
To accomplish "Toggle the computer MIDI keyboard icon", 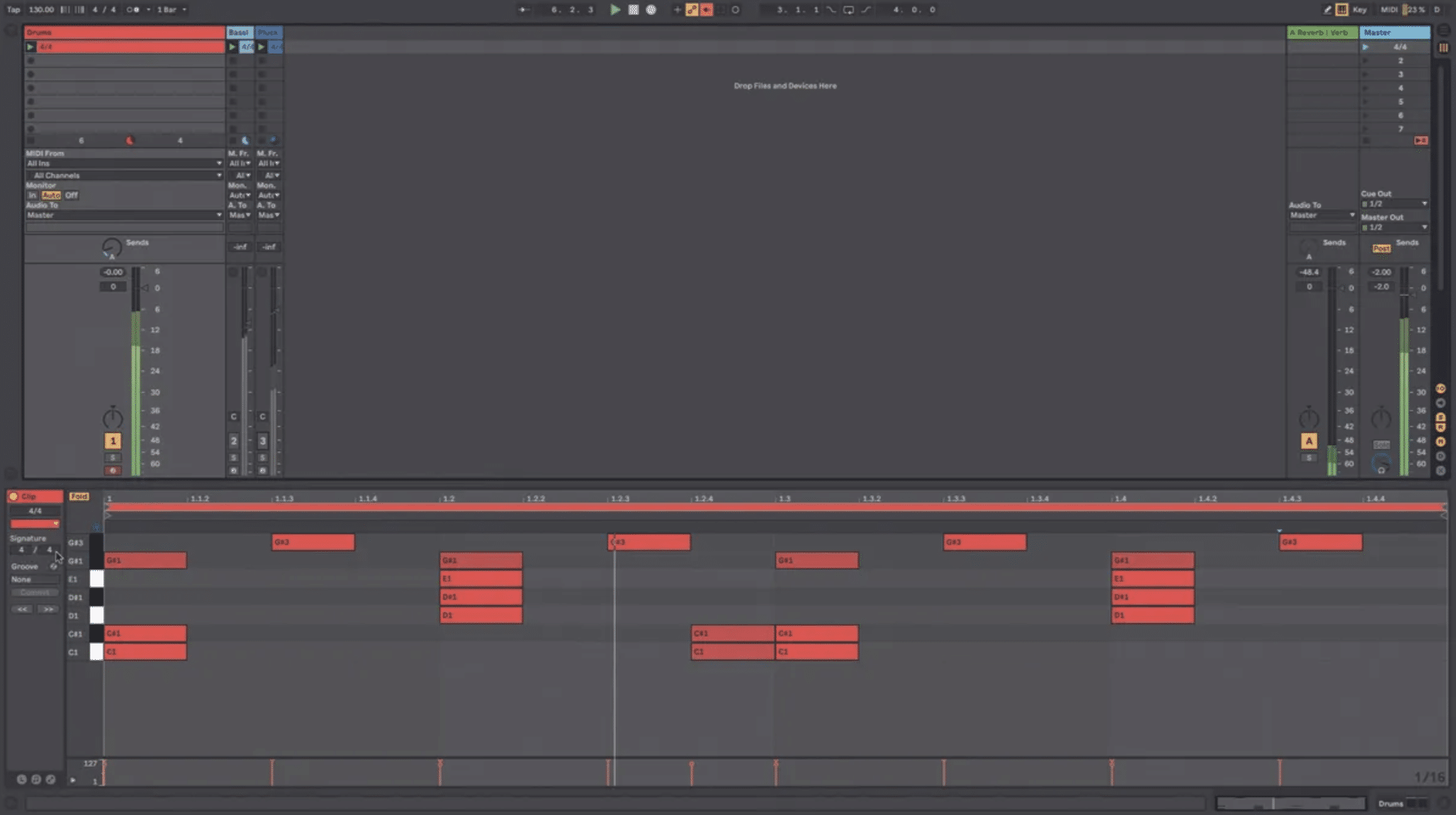I will tap(1342, 10).
